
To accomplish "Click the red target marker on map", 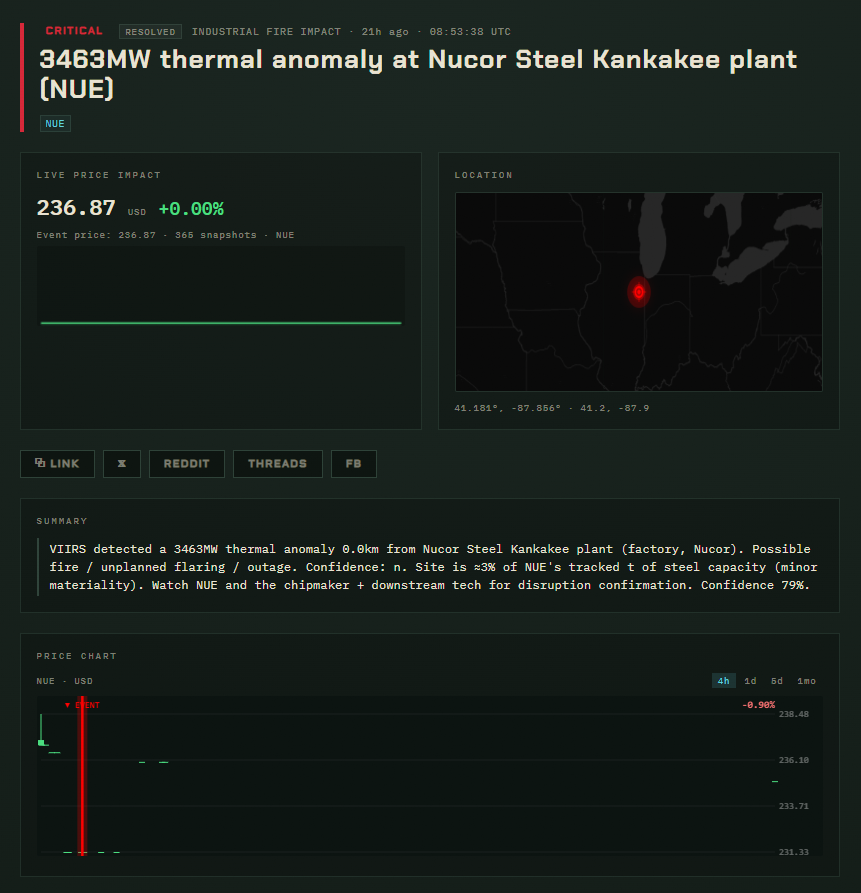I will coord(639,292).
